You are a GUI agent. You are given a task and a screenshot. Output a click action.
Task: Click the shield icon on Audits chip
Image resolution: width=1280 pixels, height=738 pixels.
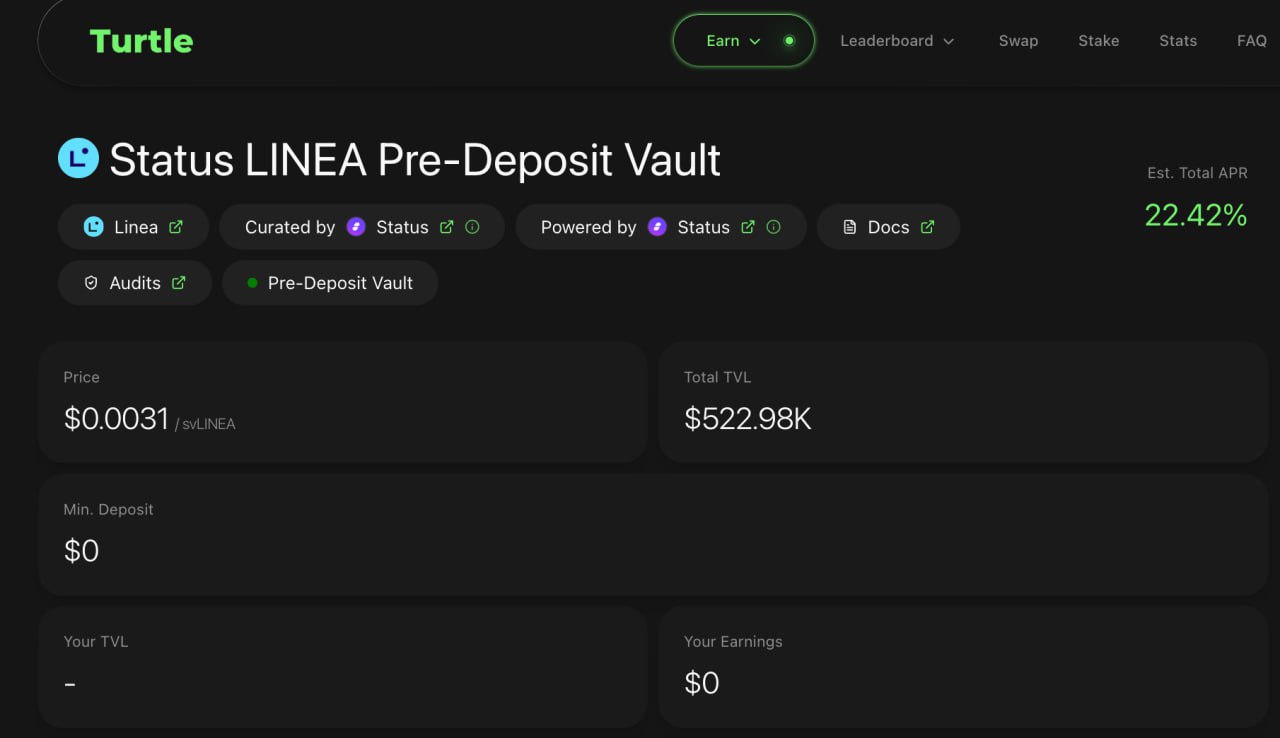coord(91,283)
